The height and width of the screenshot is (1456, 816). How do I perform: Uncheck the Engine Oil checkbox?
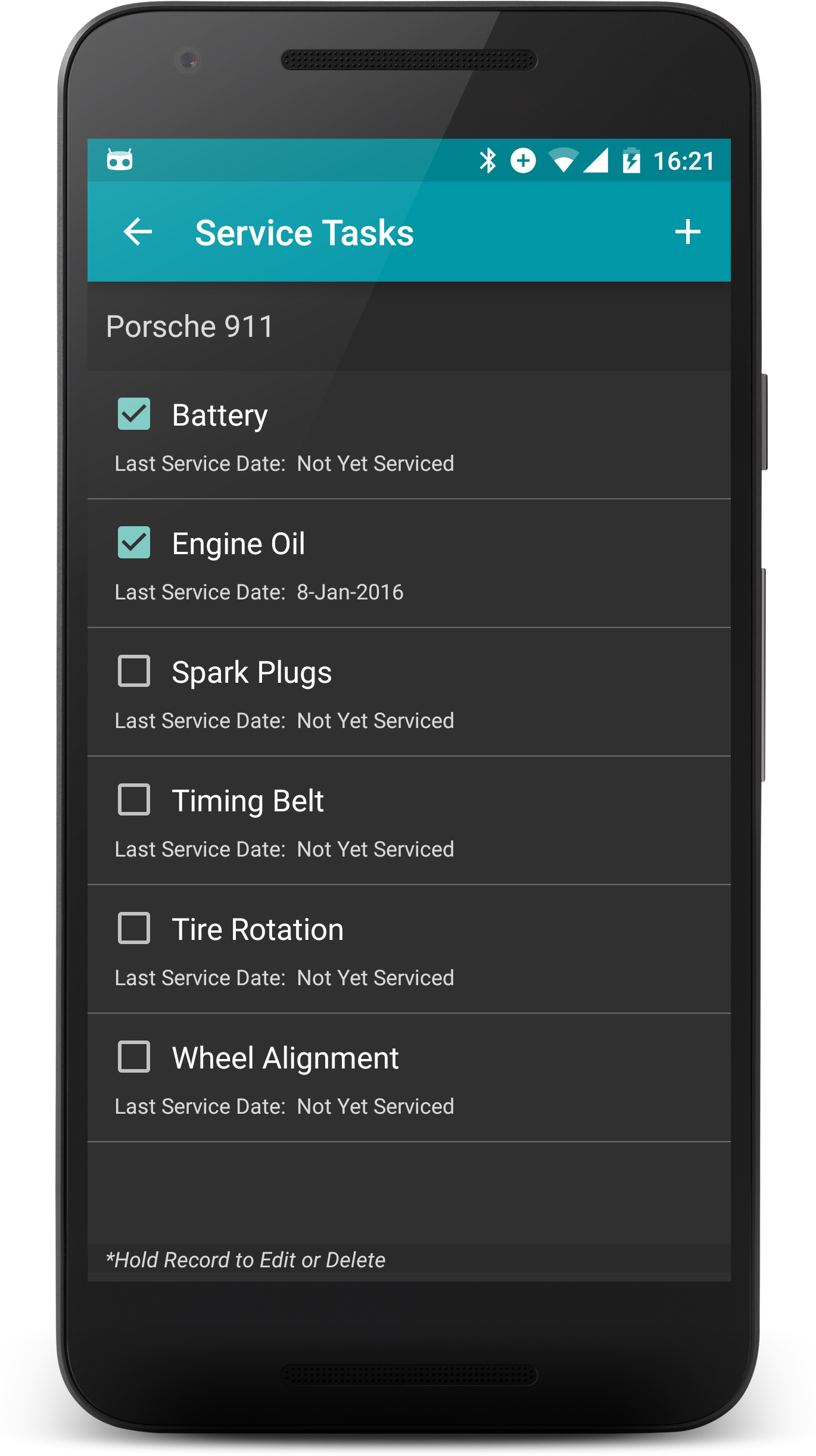pyautogui.click(x=134, y=542)
